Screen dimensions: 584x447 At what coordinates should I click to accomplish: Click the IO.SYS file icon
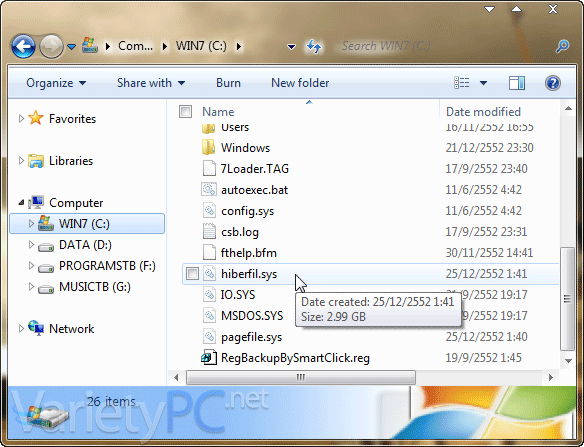tap(209, 295)
